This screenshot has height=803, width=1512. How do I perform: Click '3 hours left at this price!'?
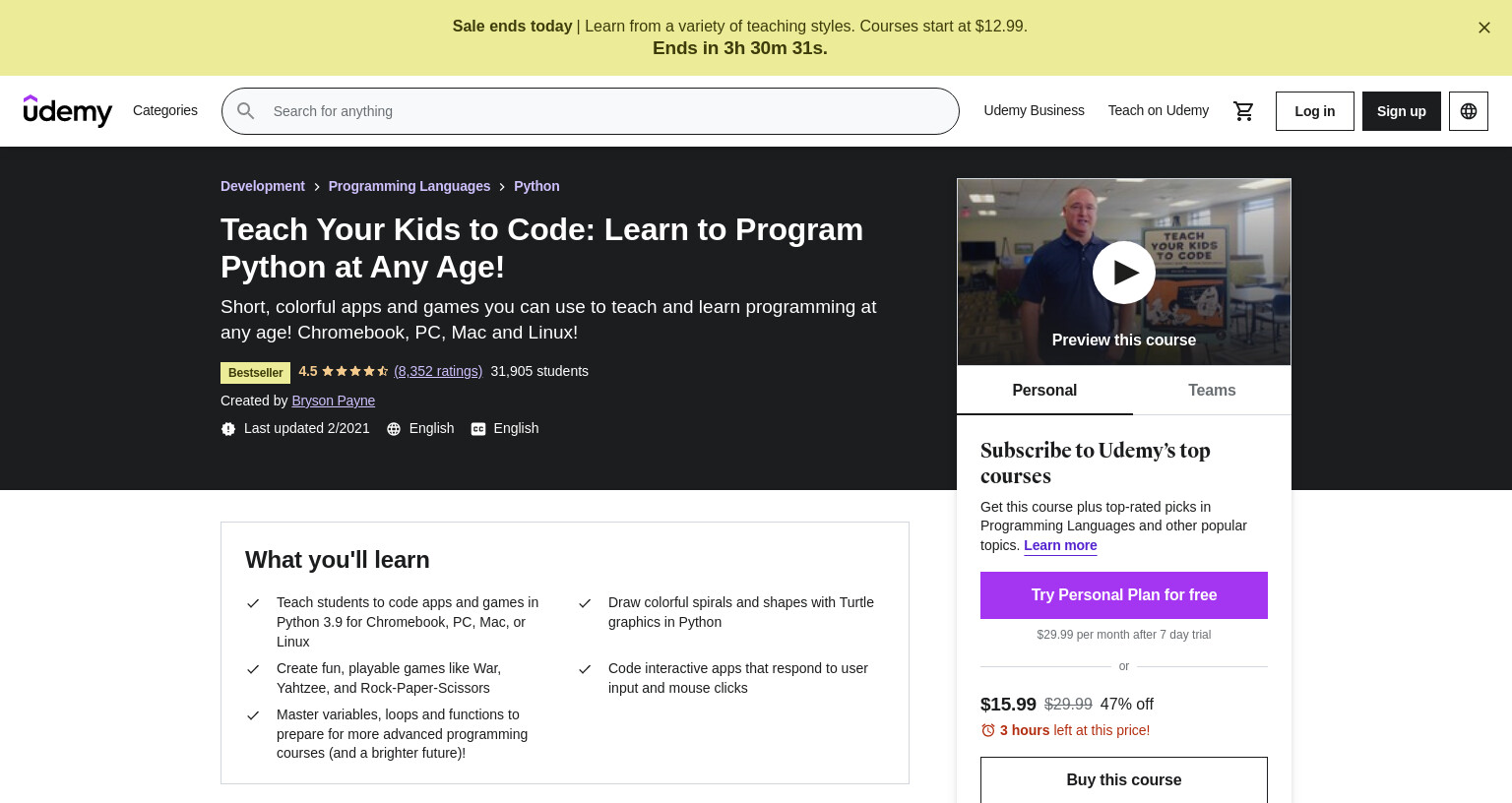click(1075, 730)
